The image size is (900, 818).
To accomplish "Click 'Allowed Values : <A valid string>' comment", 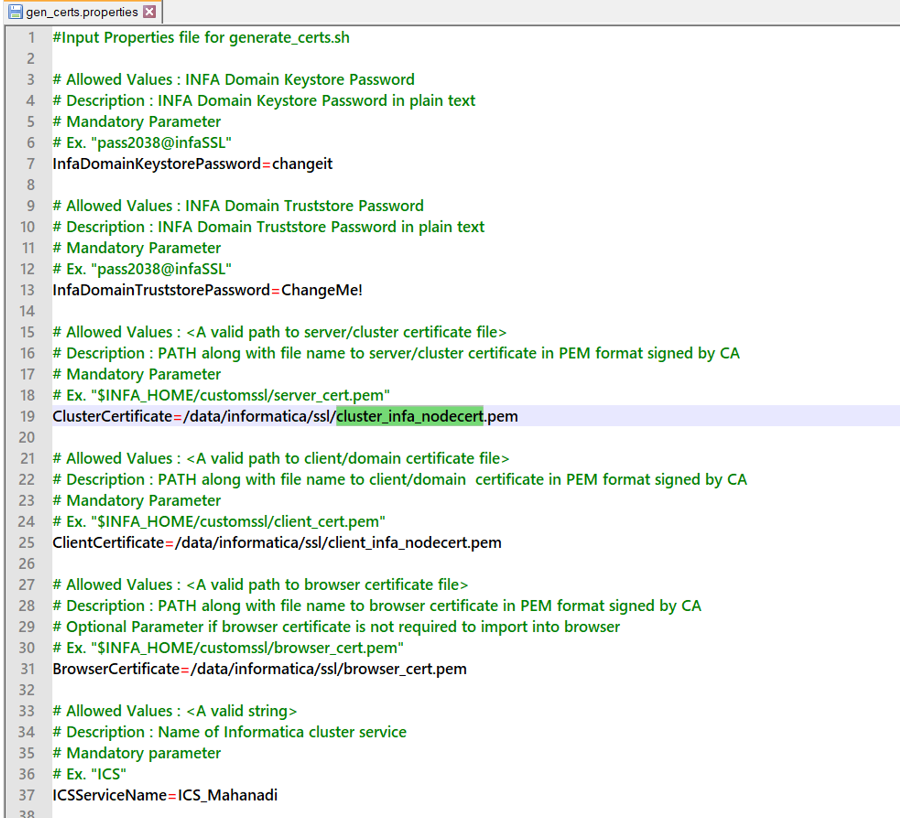I will (174, 711).
